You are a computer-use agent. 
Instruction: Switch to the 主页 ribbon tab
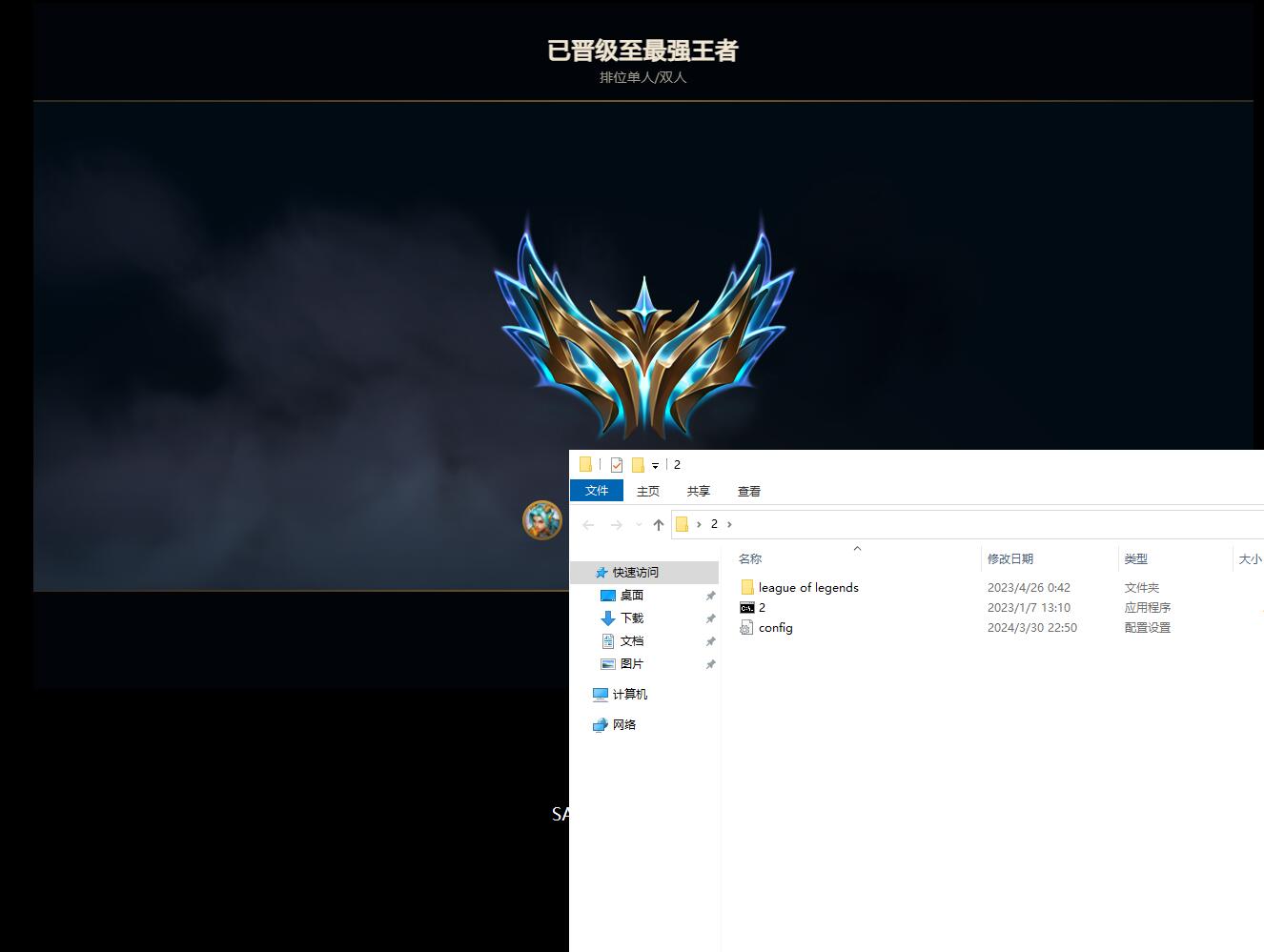pos(648,492)
